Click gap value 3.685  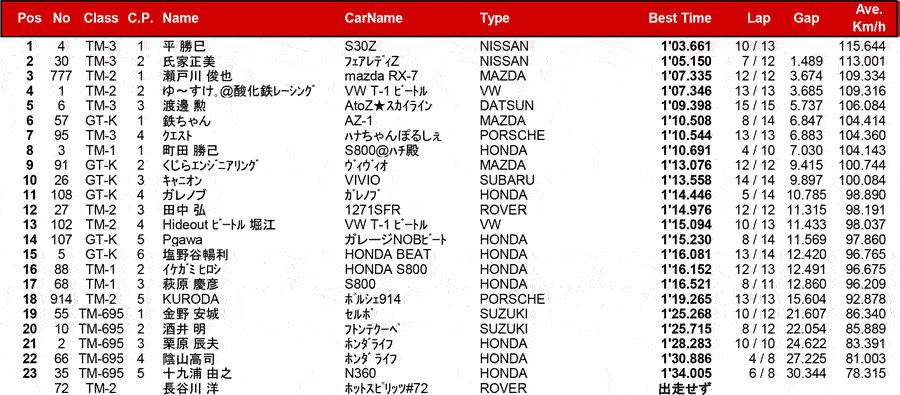coord(806,91)
